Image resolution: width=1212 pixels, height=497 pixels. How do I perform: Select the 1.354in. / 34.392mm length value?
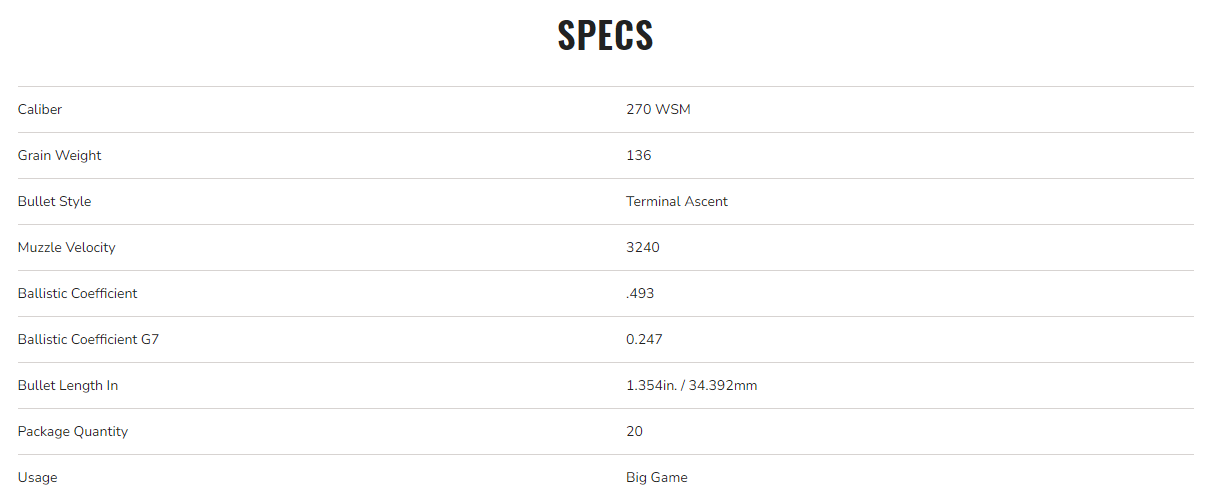click(x=691, y=385)
